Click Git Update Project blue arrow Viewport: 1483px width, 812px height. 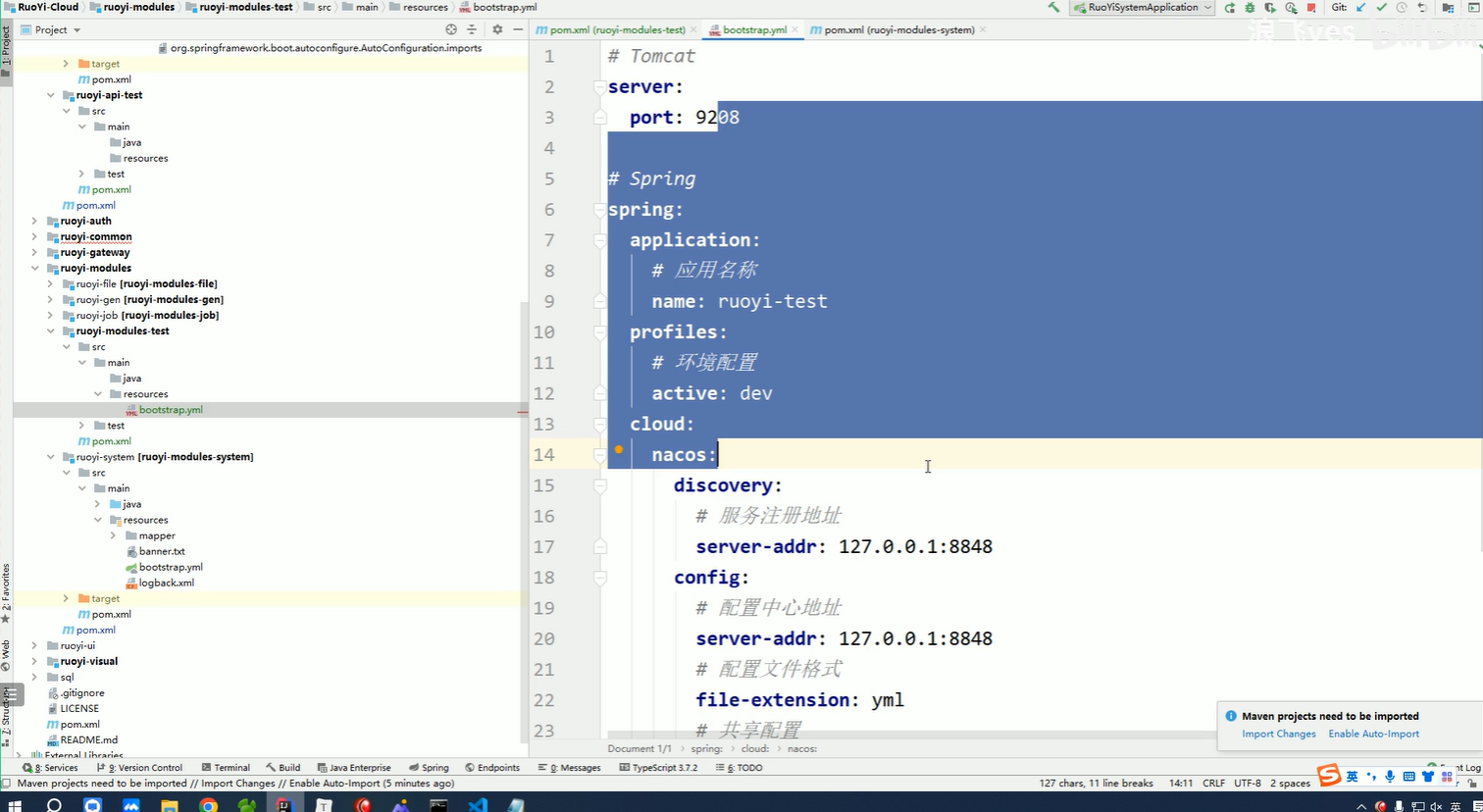(1361, 7)
